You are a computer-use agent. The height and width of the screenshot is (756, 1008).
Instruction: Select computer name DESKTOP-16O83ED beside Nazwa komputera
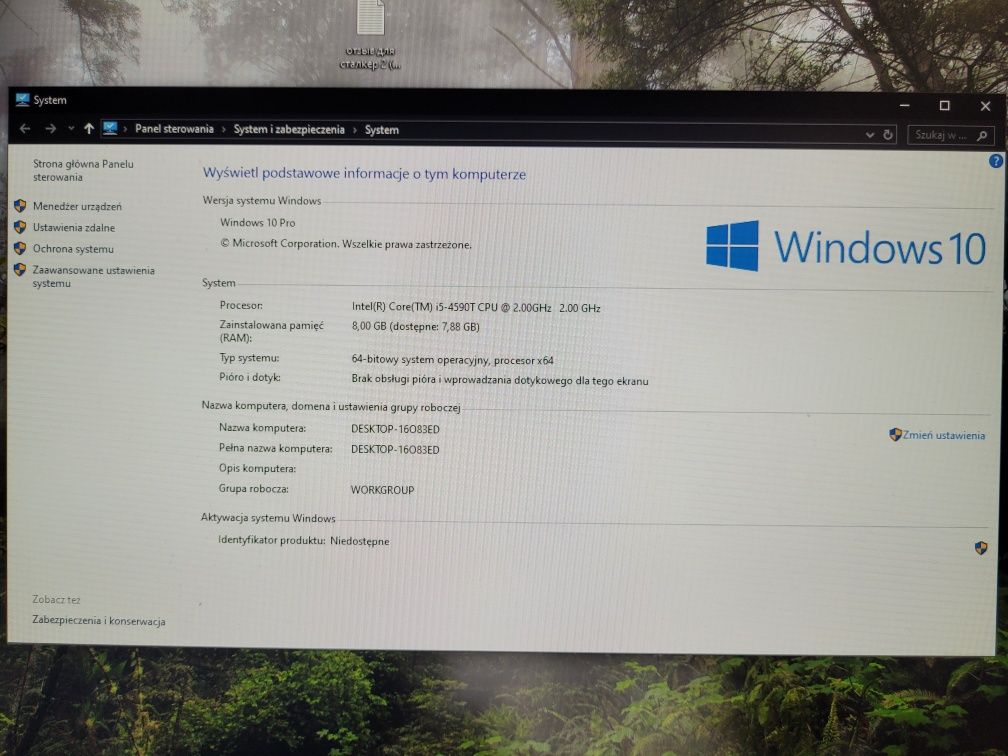tap(395, 429)
